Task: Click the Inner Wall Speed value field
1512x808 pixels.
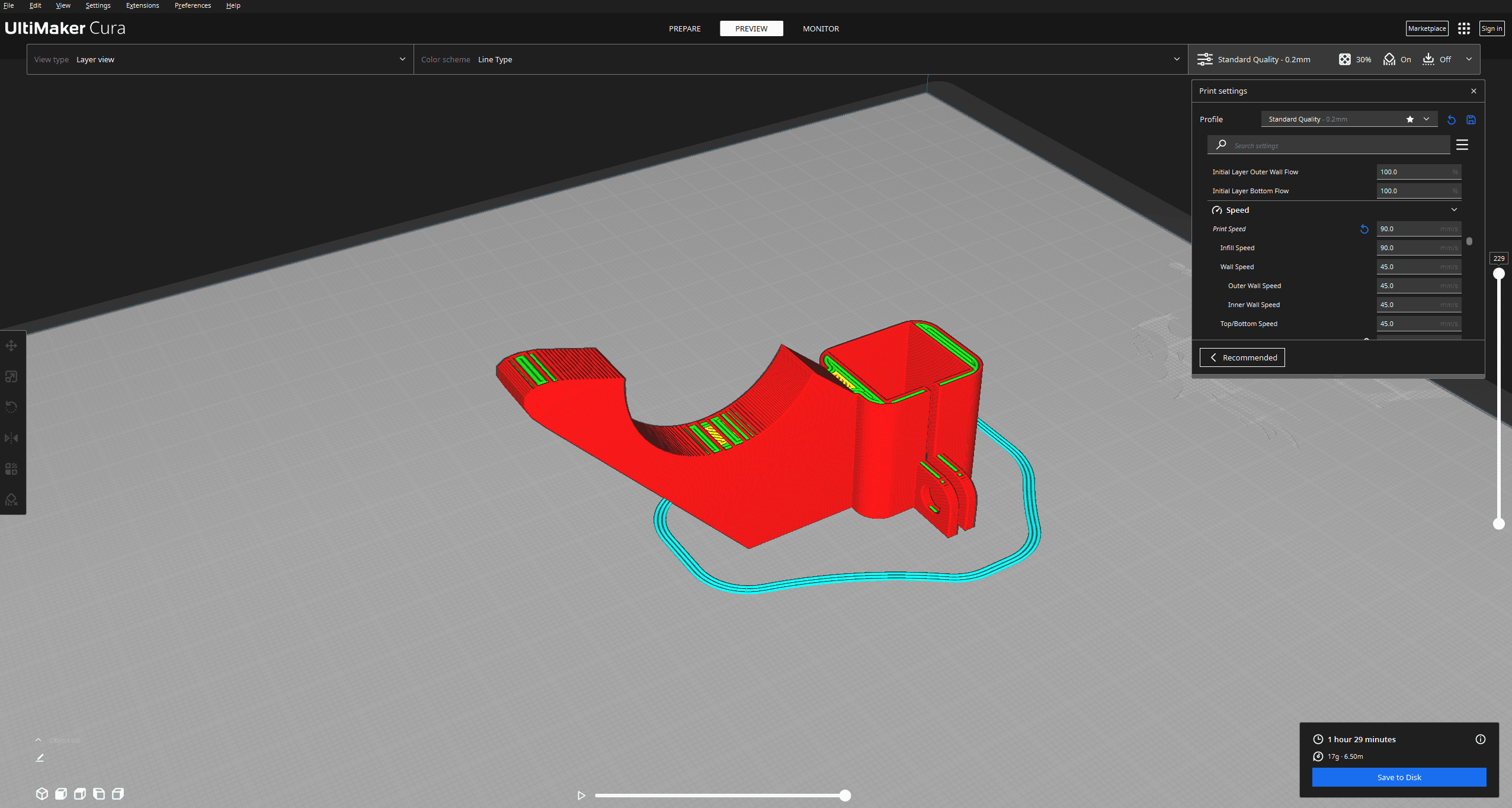Action: coord(1418,305)
